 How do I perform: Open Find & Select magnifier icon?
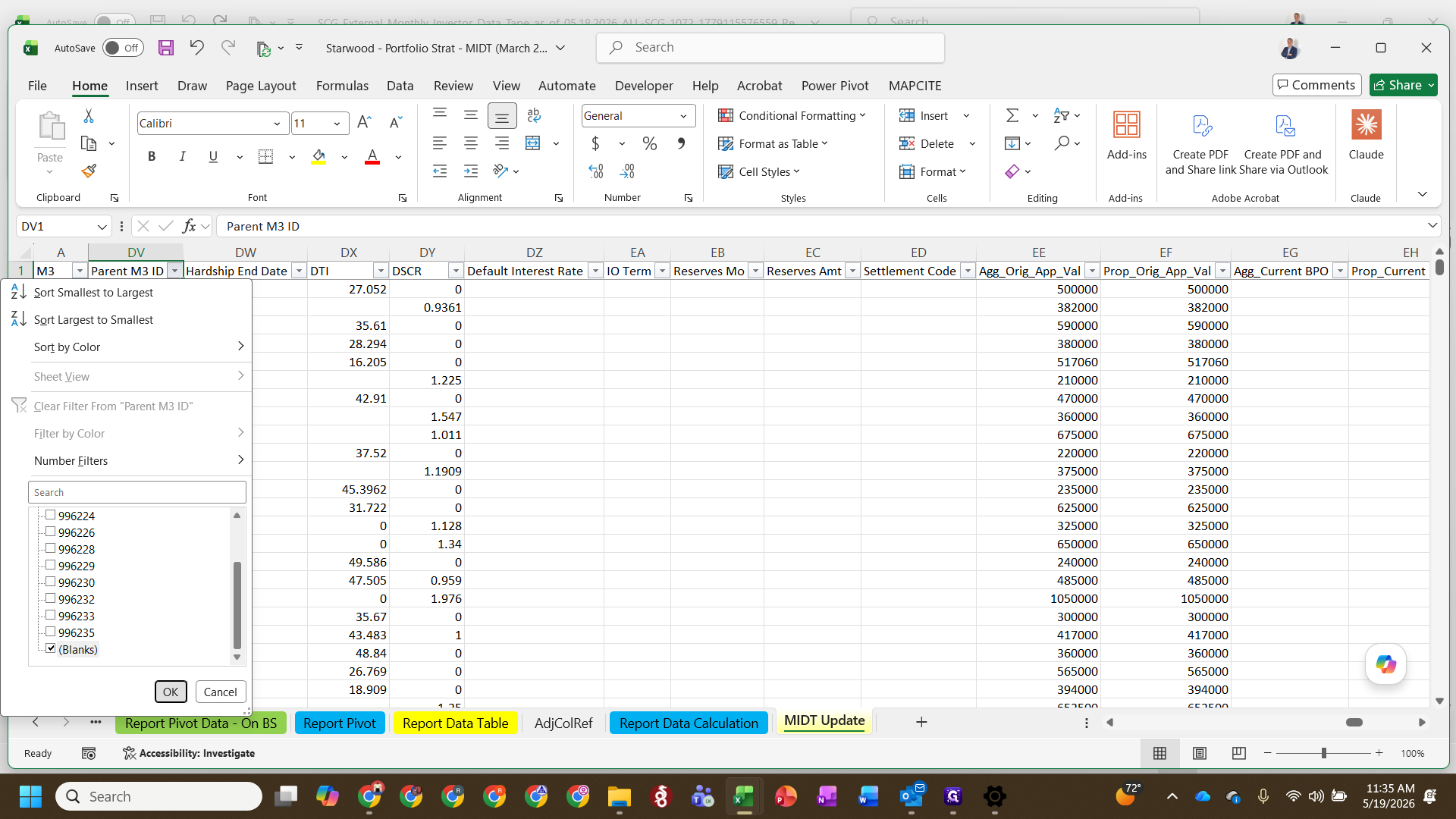coord(1062,143)
